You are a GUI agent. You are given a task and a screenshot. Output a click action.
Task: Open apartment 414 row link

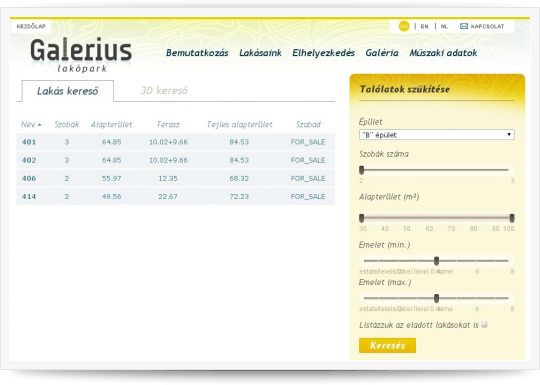[29, 197]
